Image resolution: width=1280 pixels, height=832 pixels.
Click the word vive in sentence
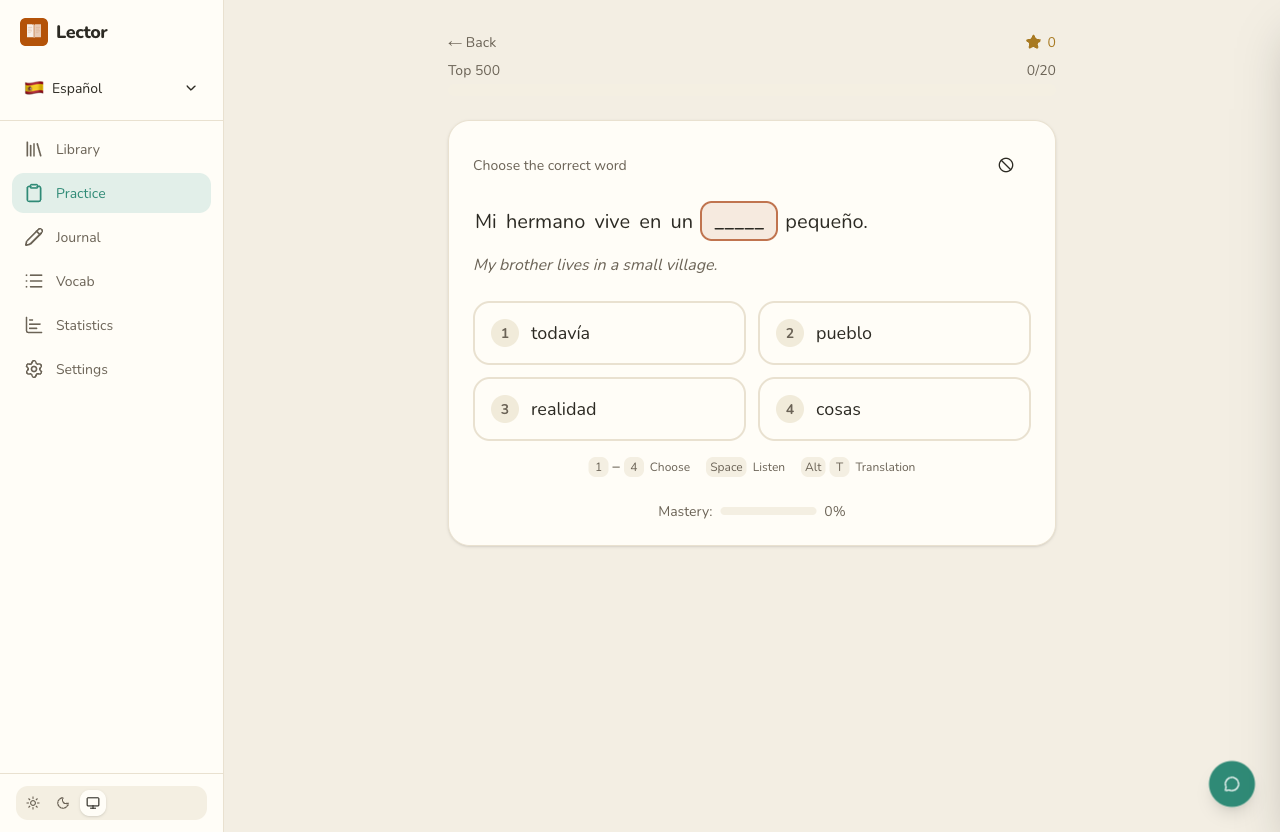click(612, 221)
